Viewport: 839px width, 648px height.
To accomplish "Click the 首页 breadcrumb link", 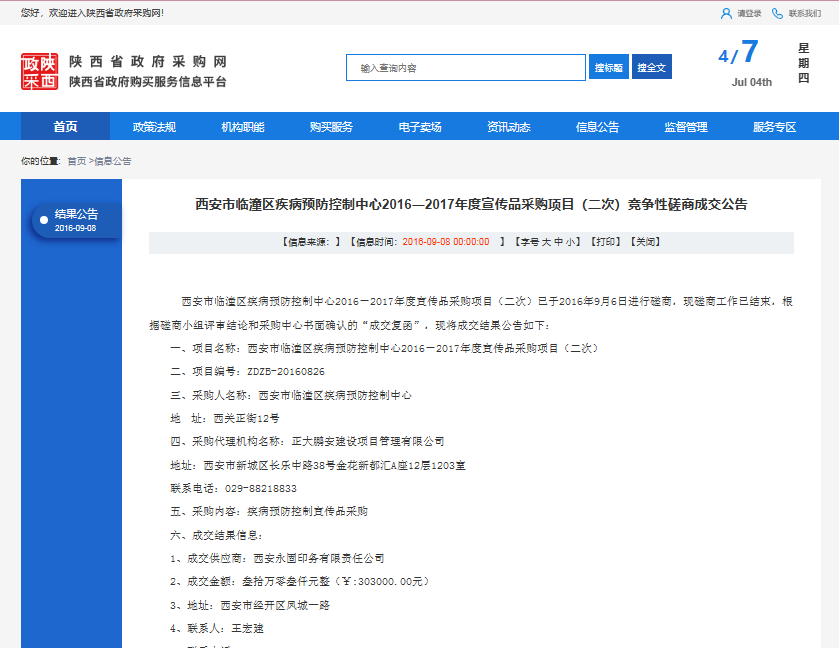I will 77,161.
